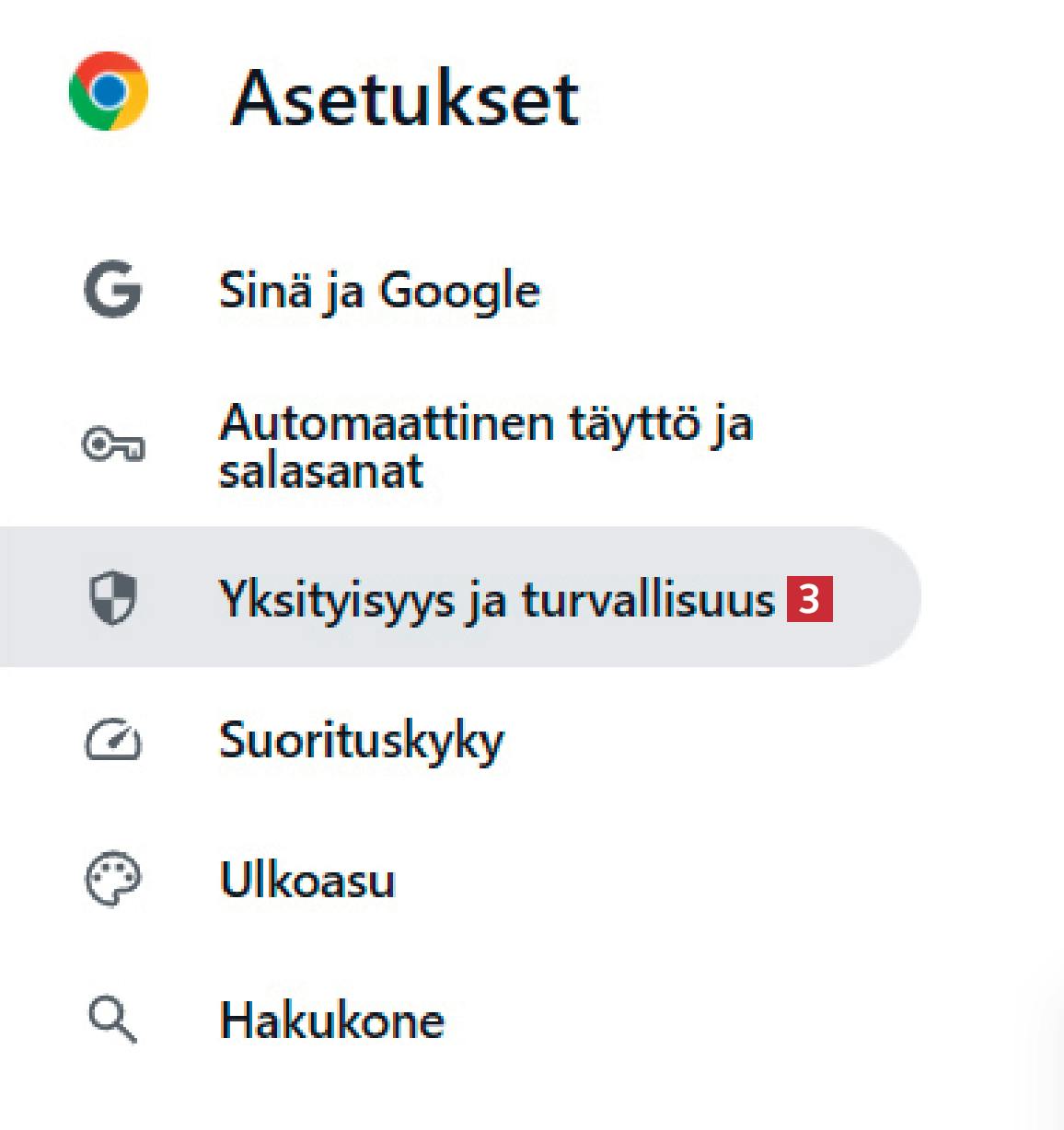Open Automaattinen täyttö ja salasanat settings

pos(485,446)
